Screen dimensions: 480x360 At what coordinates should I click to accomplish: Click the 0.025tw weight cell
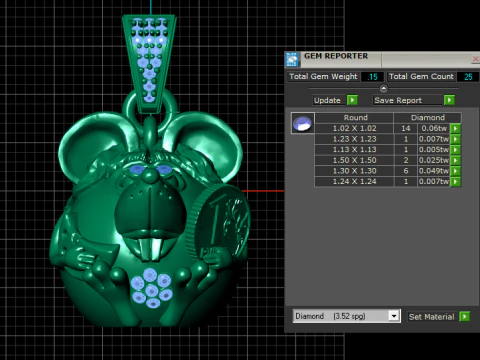pos(434,160)
